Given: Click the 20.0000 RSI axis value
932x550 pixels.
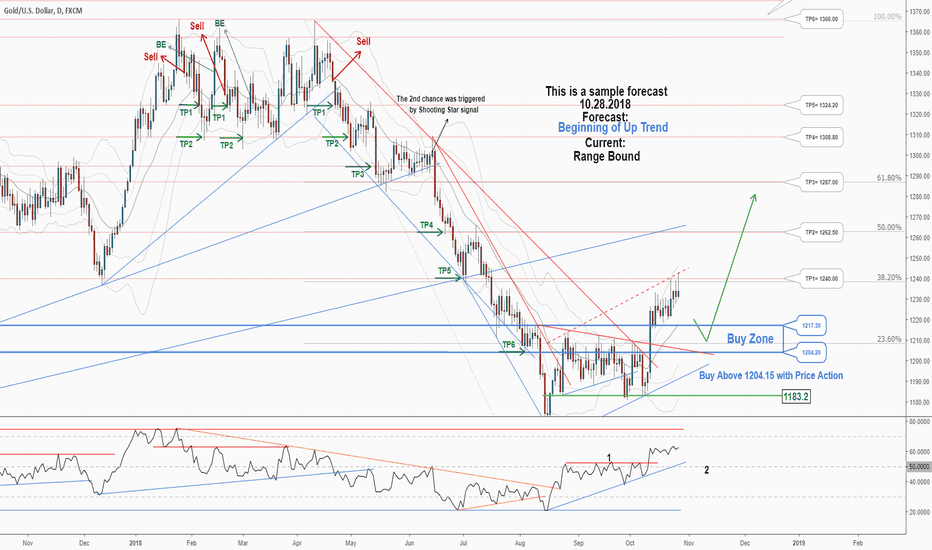Looking at the screenshot, I should (920, 512).
